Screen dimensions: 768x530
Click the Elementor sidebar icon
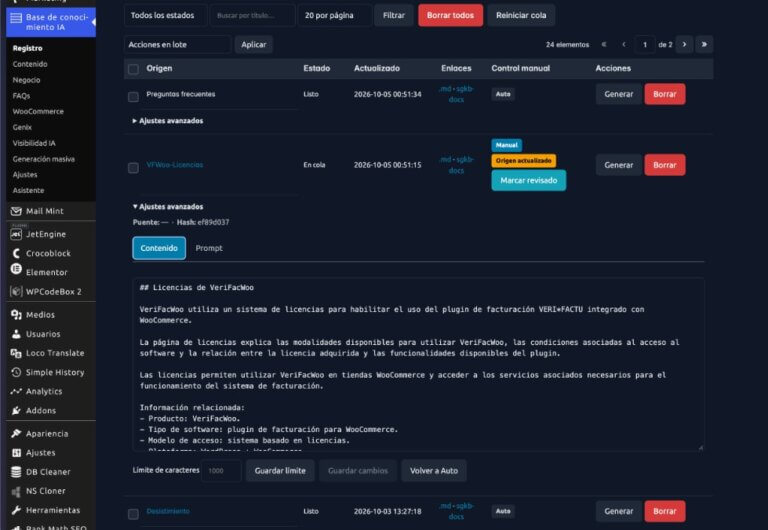click(x=16, y=269)
